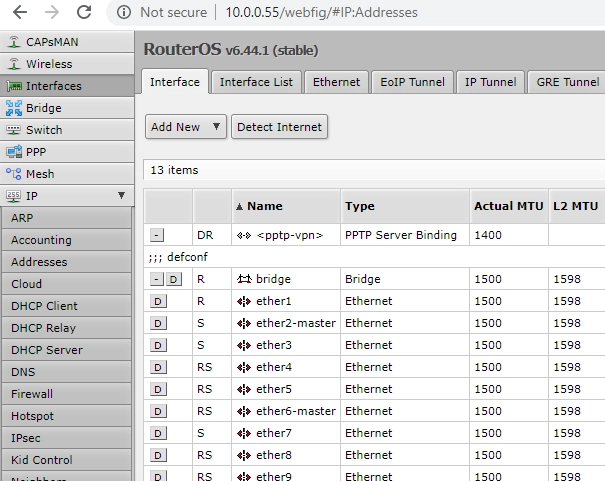
Task: Open ARP under IP
Action: (66, 218)
